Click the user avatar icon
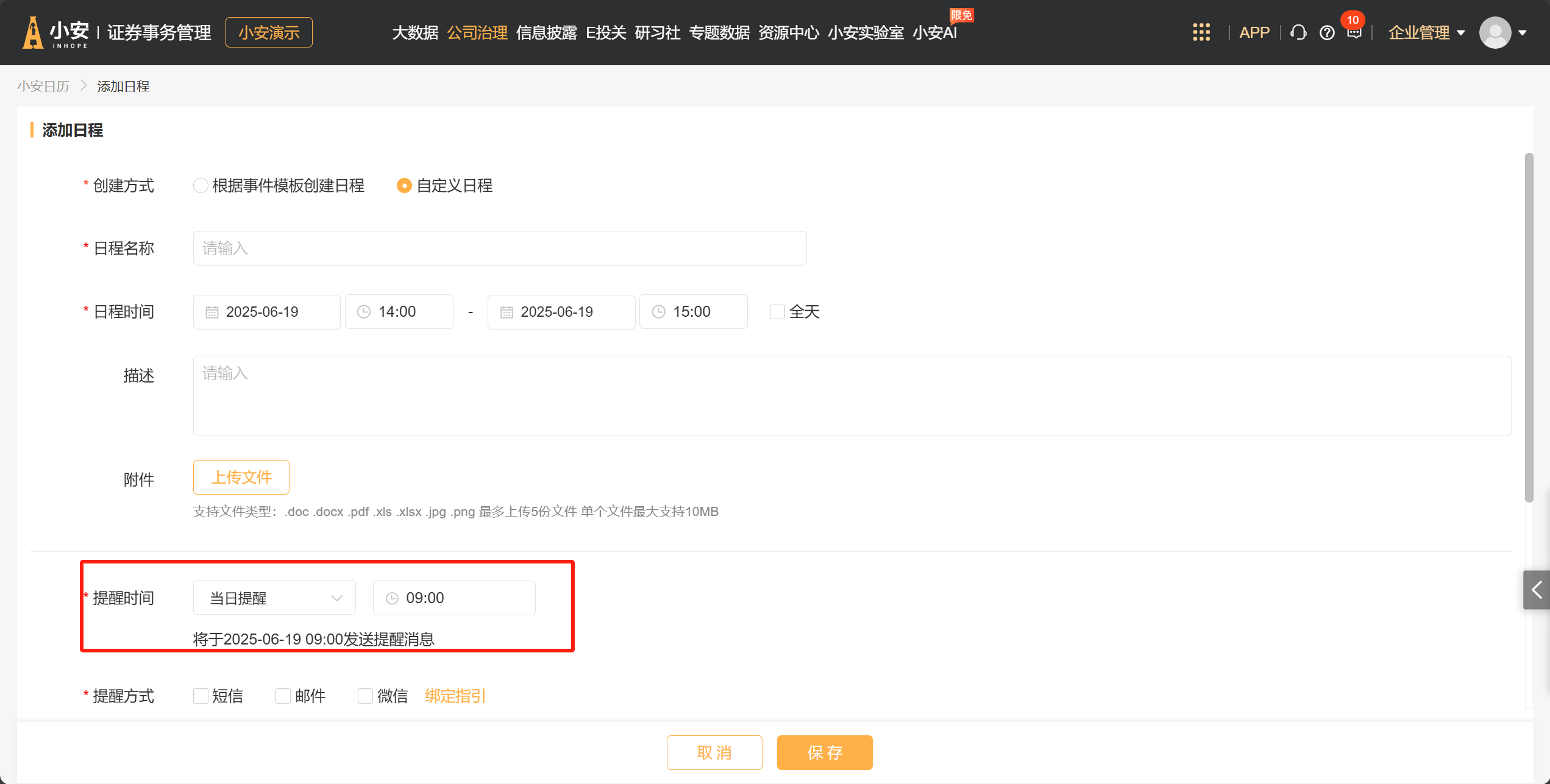1550x784 pixels. (1495, 32)
